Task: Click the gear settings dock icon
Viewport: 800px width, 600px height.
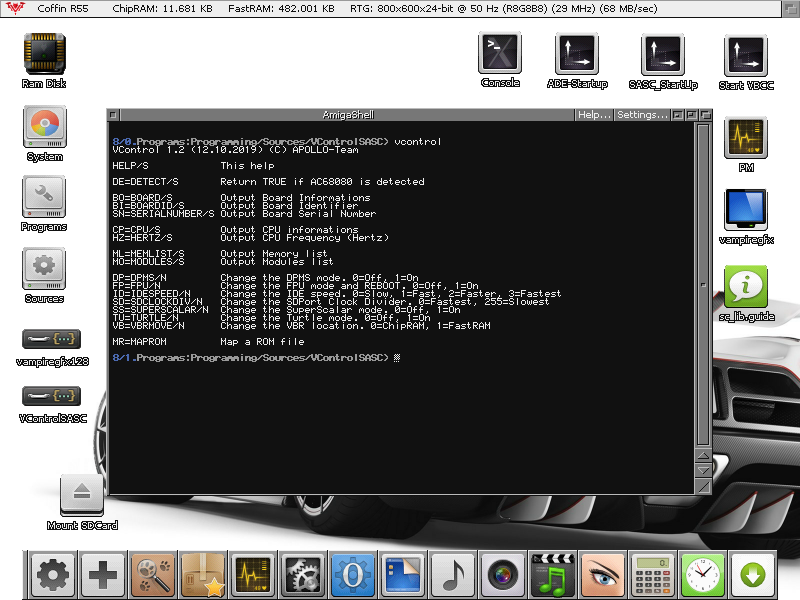Action: [53, 574]
